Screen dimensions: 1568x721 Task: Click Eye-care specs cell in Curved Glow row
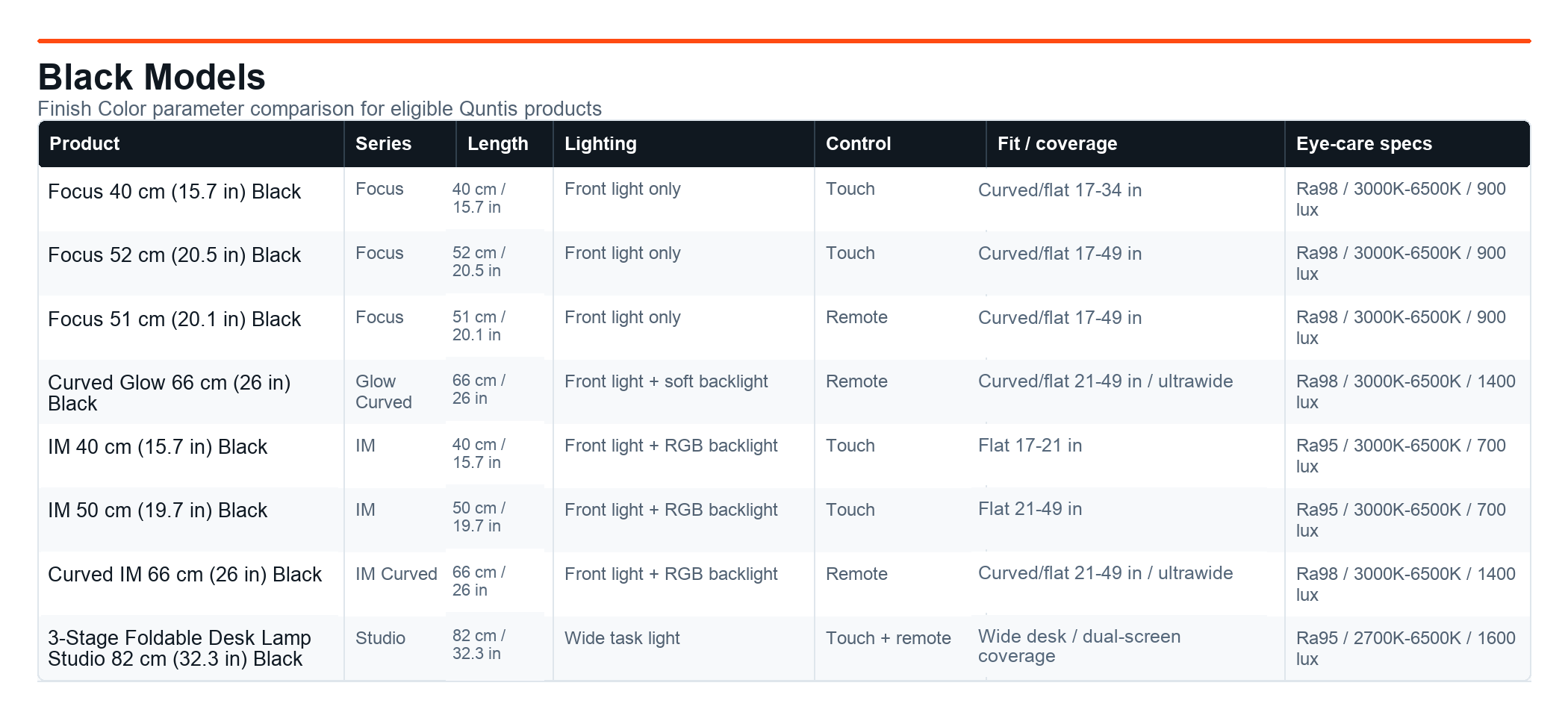point(1406,392)
